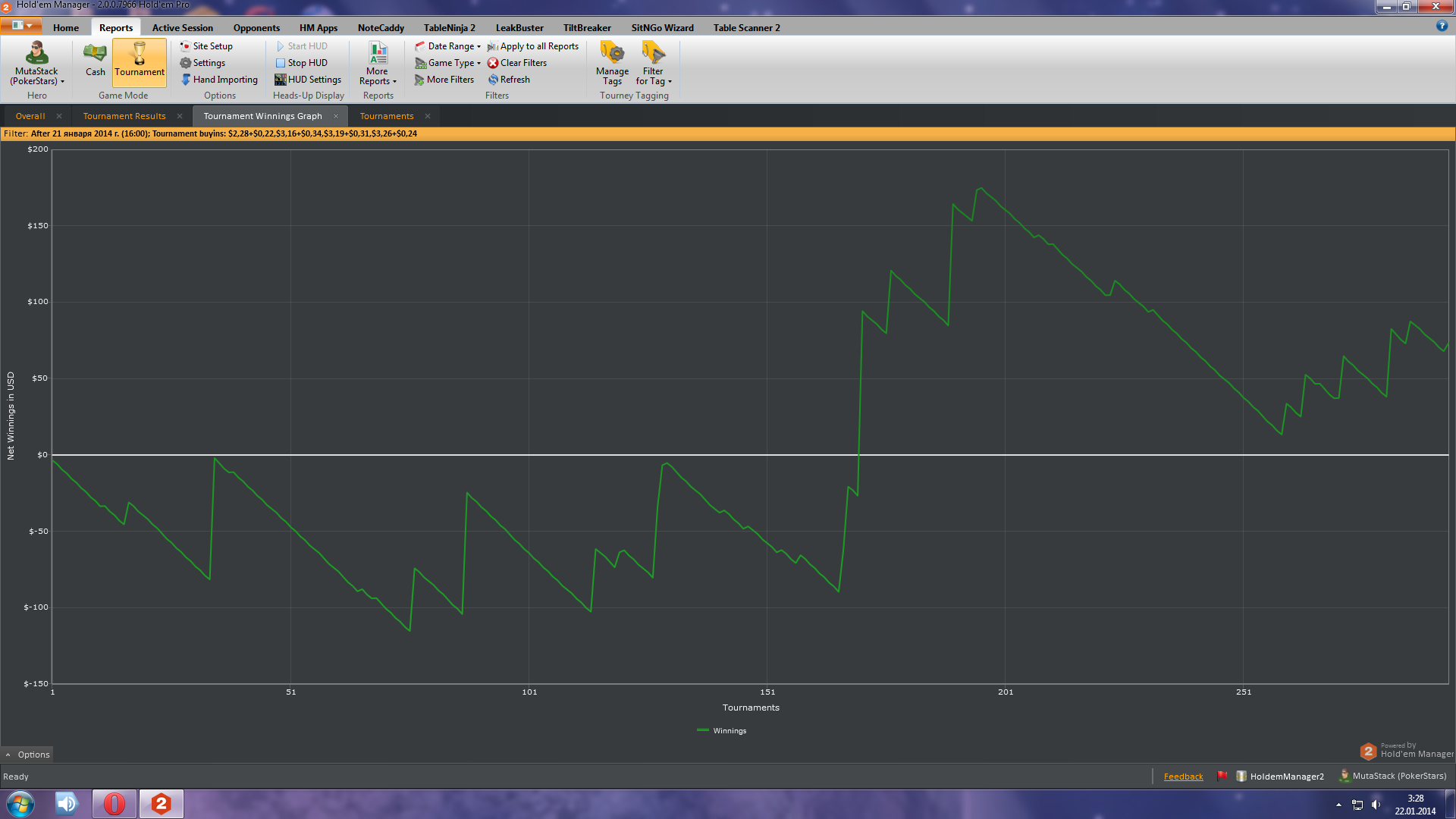The width and height of the screenshot is (1456, 819).
Task: Open HUD Settings
Action: tap(307, 80)
